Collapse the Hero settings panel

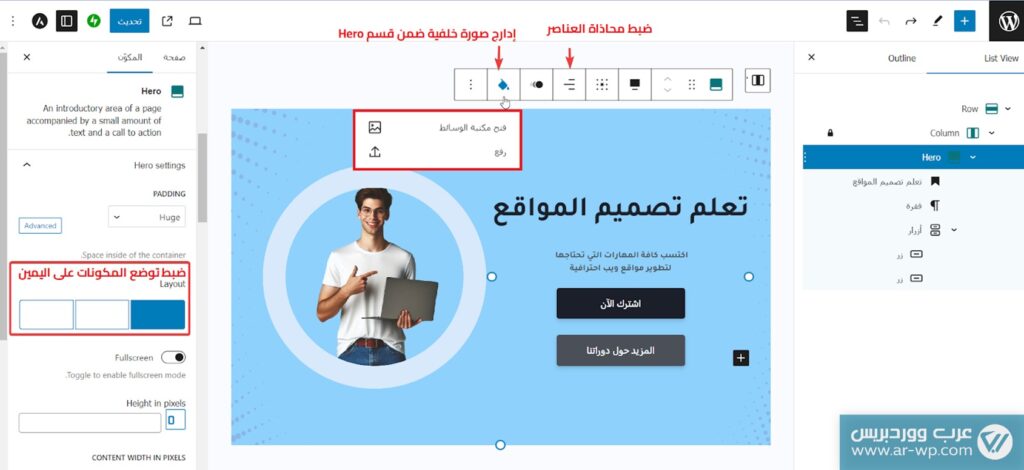[x=27, y=165]
